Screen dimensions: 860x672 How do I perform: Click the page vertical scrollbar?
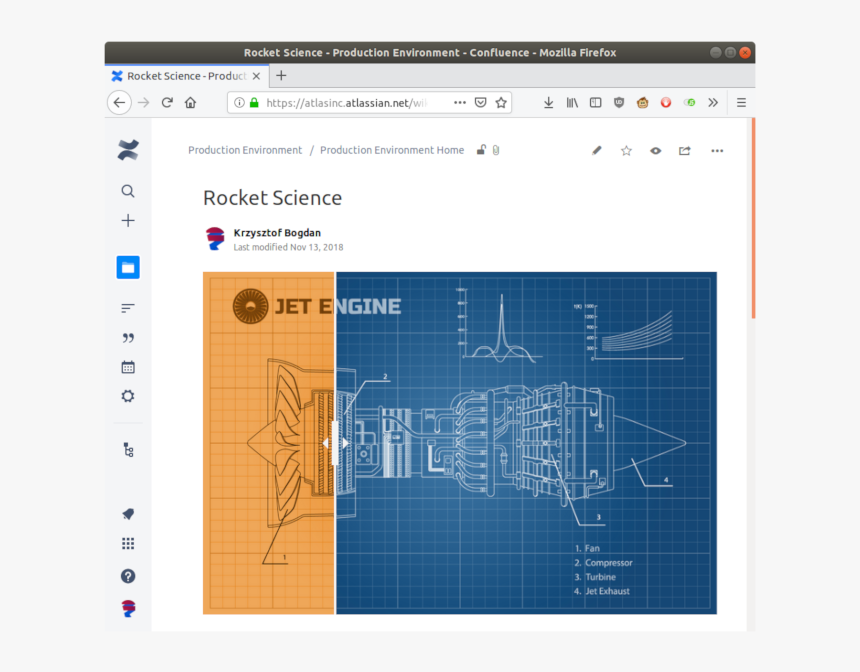[x=753, y=218]
